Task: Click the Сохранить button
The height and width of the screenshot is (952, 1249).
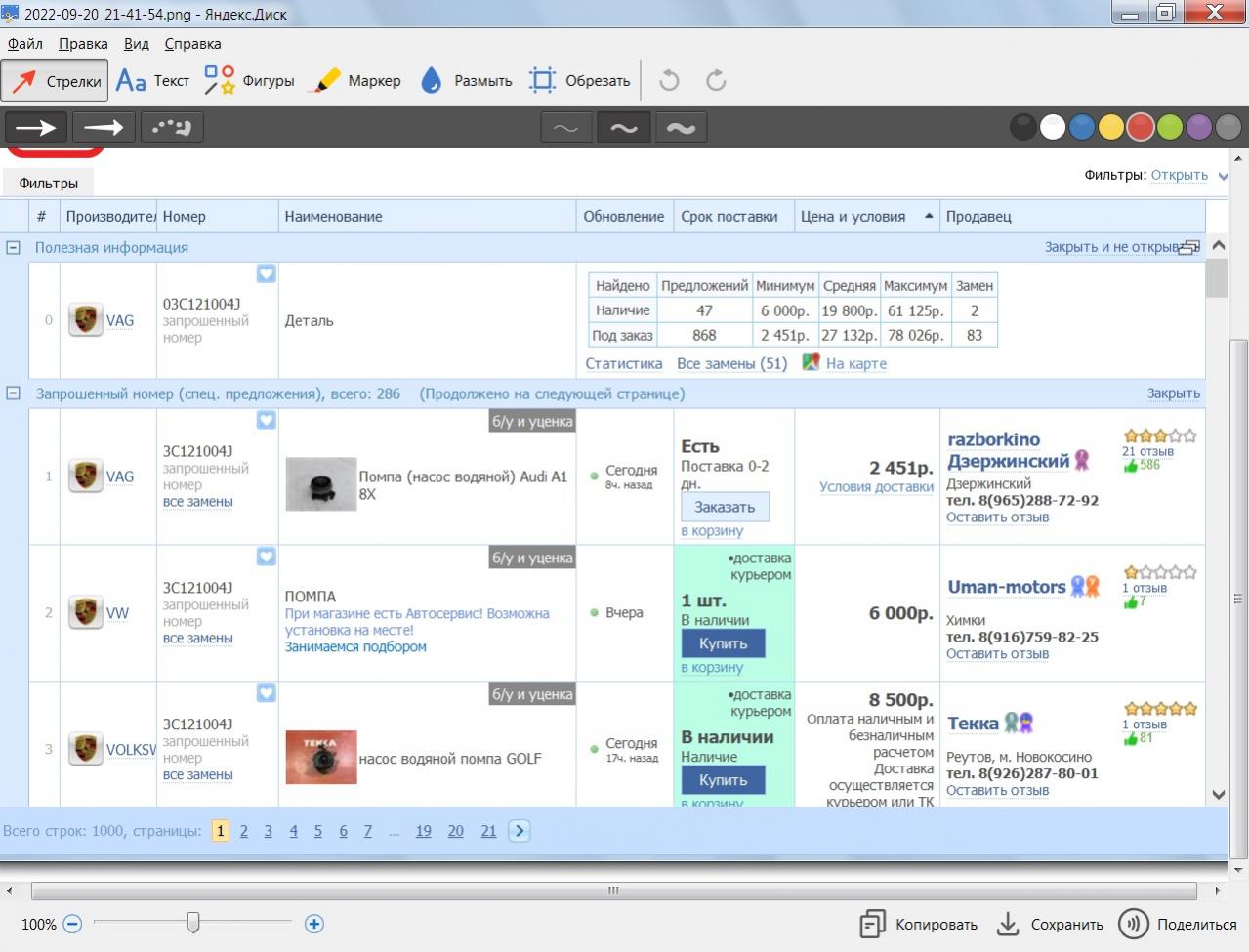Action: [1050, 924]
